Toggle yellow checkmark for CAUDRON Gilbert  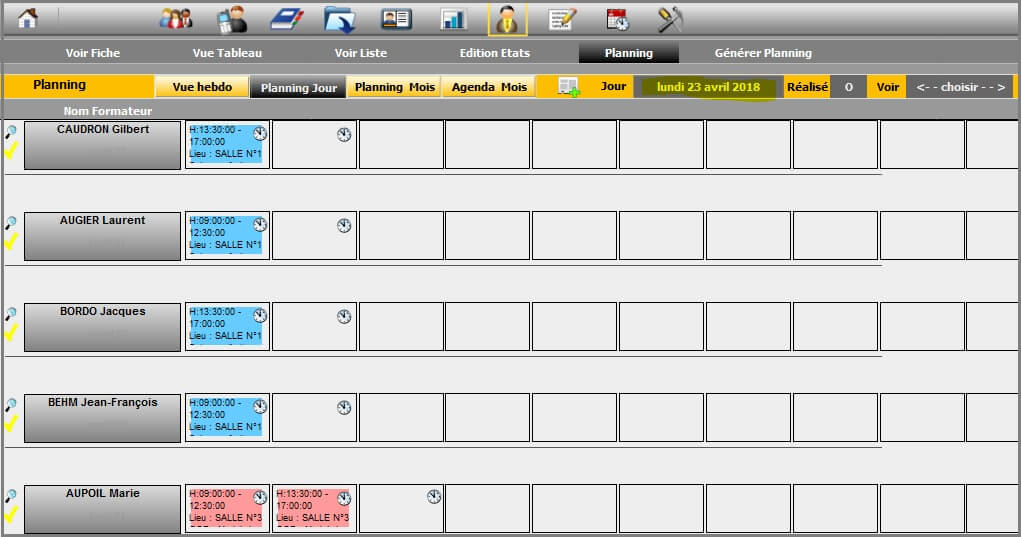(10, 150)
